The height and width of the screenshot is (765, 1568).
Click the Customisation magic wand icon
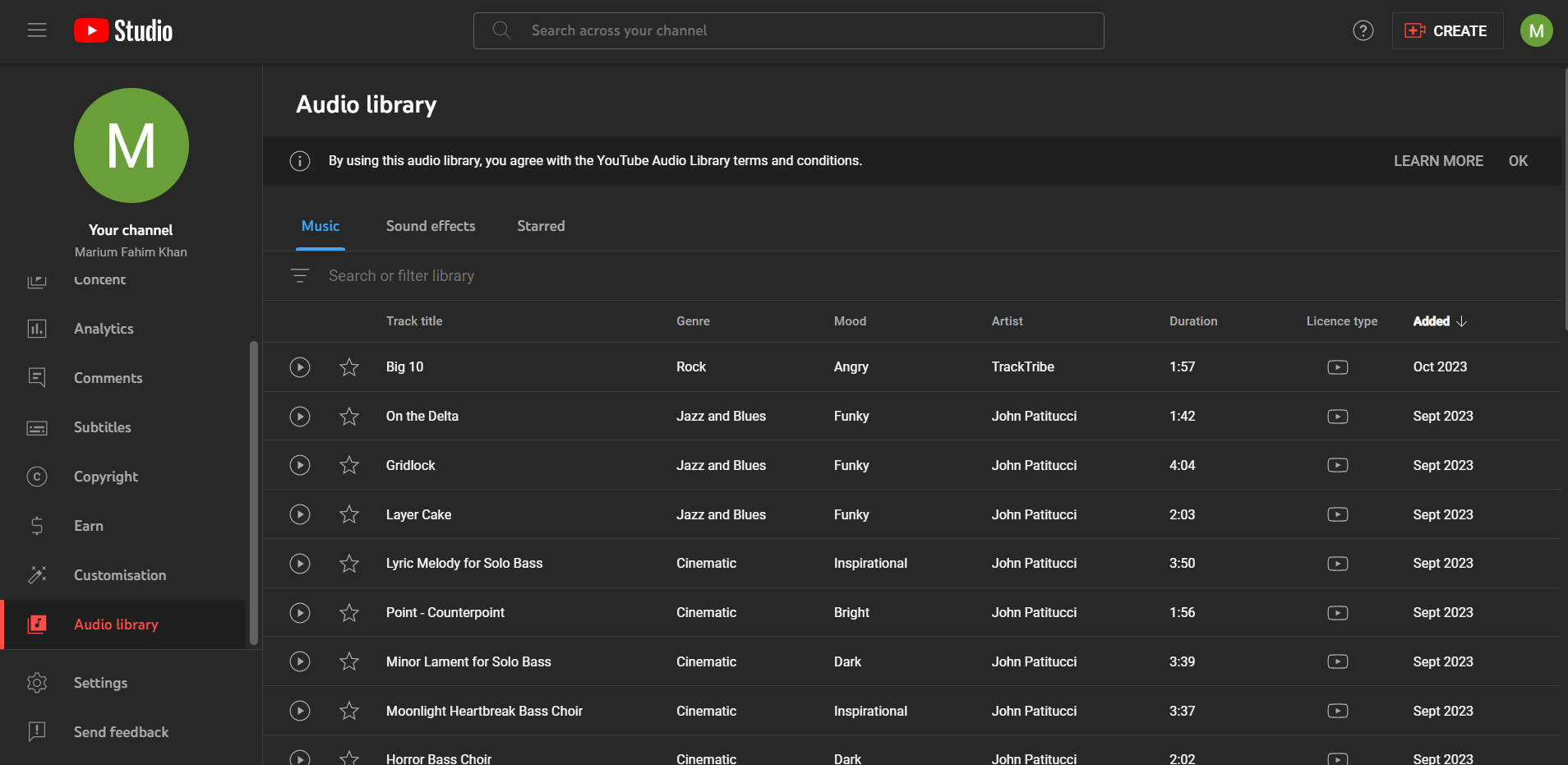click(x=37, y=575)
